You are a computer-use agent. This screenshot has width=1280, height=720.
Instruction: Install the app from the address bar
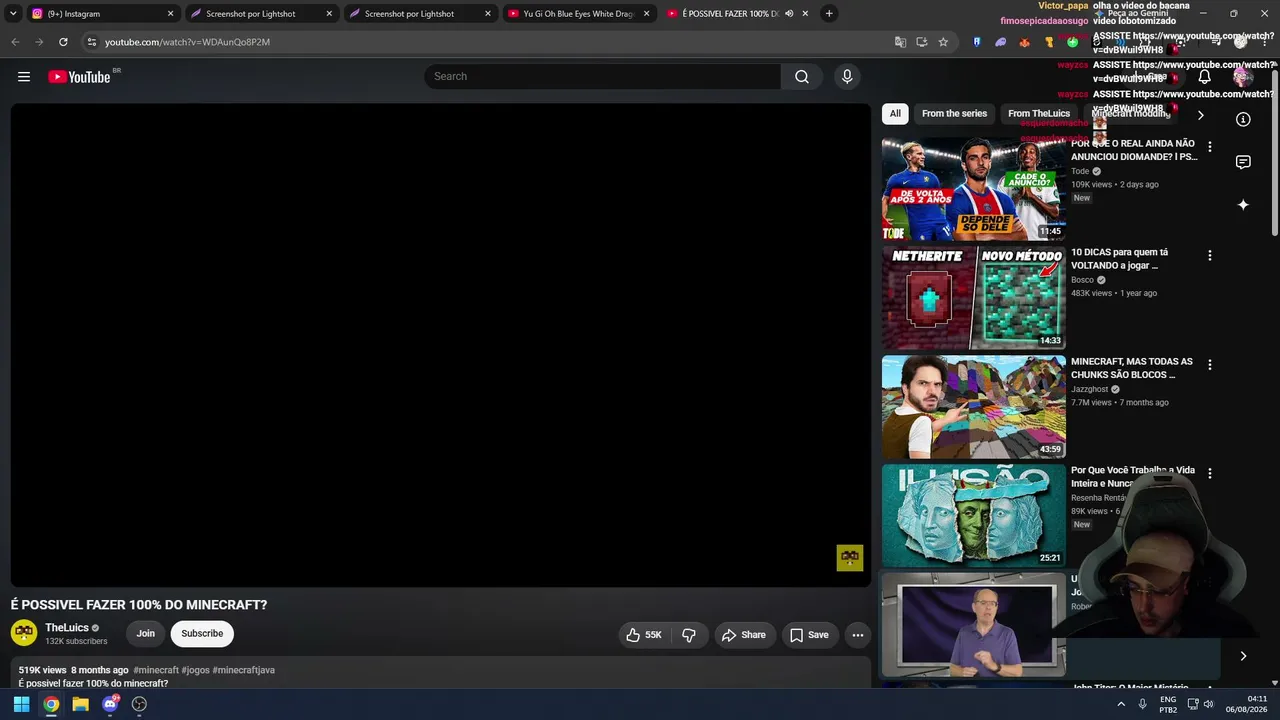(x=921, y=42)
